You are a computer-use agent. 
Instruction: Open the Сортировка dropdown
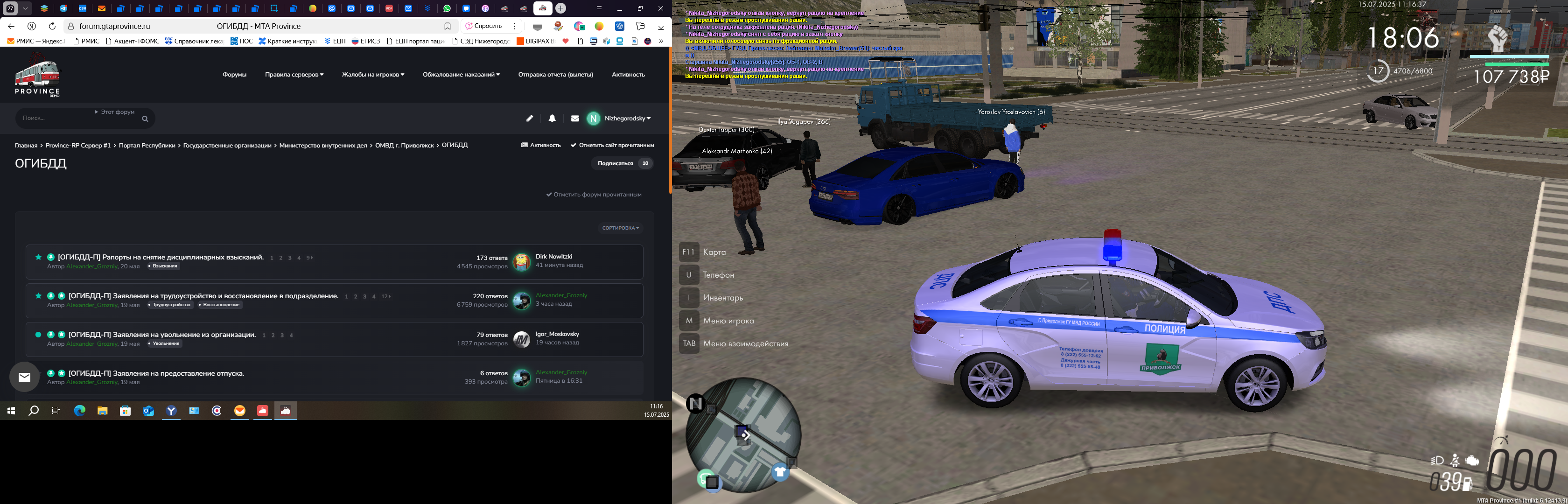coord(620,228)
